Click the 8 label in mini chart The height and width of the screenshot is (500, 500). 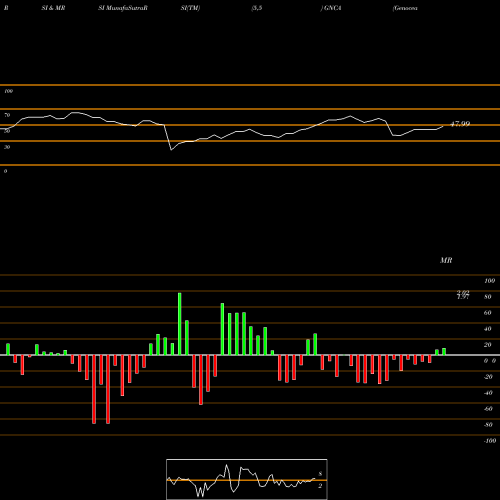point(320,474)
